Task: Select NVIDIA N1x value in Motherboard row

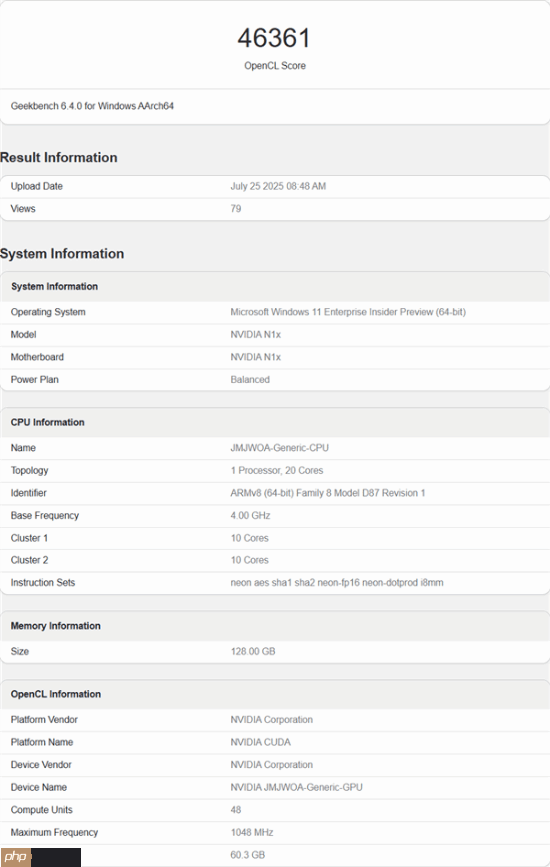Action: (x=256, y=357)
